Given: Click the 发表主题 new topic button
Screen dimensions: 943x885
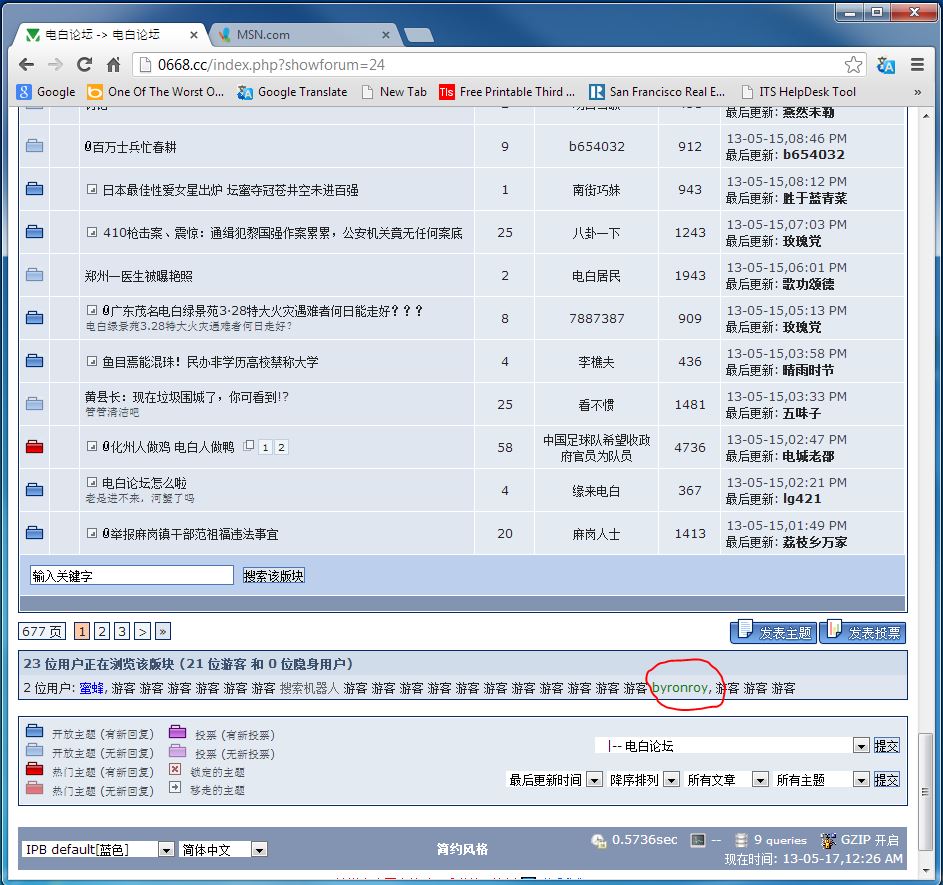Looking at the screenshot, I should [x=772, y=632].
